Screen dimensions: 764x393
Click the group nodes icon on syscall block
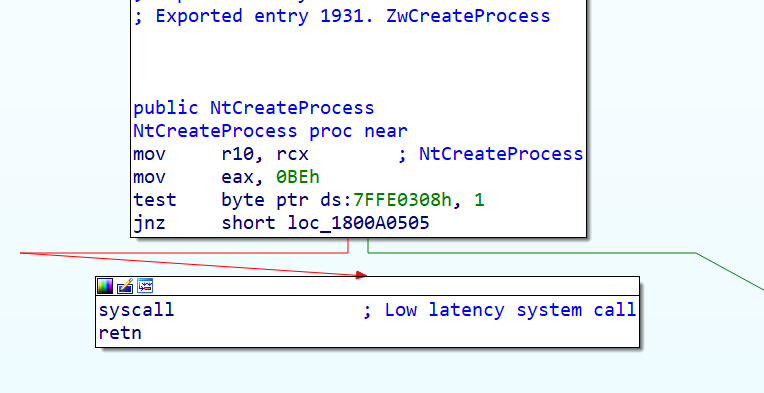coord(145,286)
